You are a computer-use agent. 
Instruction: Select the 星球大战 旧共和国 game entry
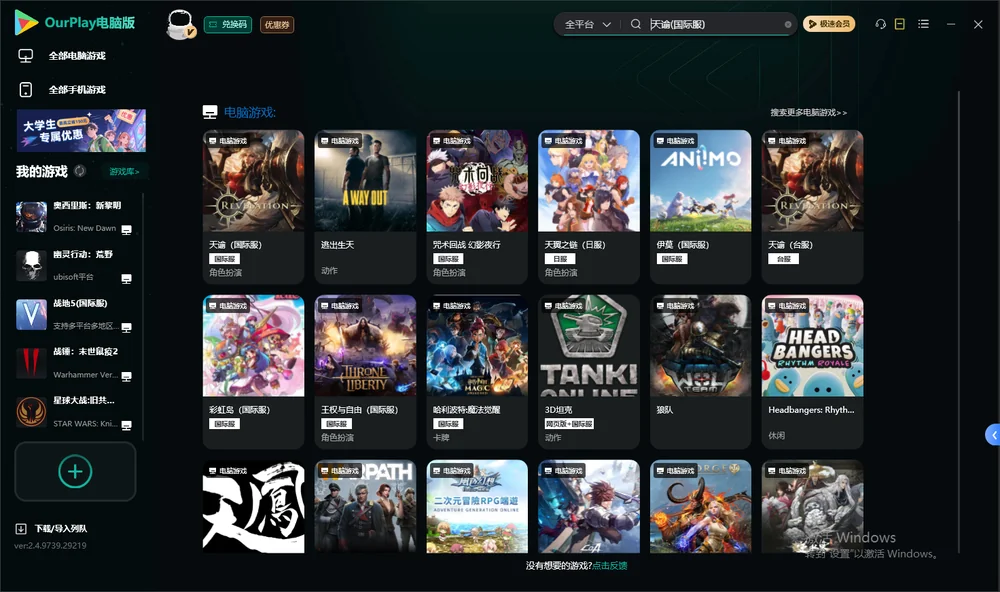pos(75,412)
